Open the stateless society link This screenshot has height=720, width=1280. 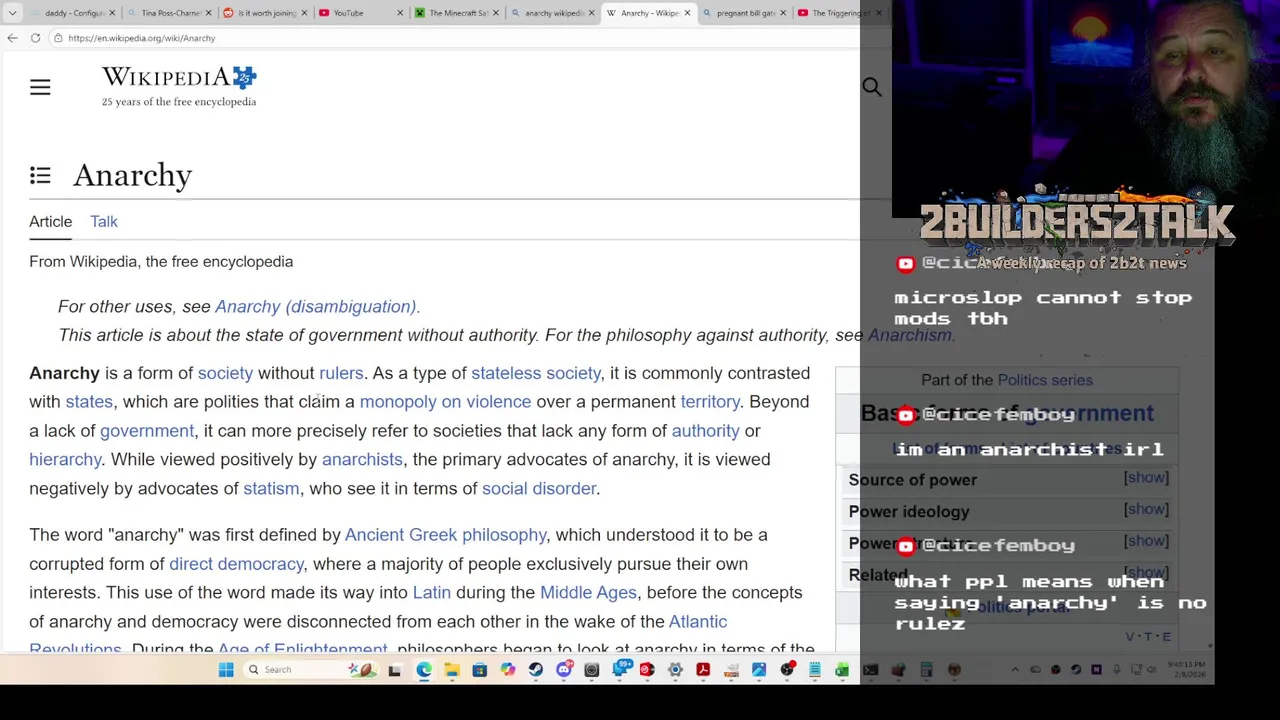tap(536, 373)
